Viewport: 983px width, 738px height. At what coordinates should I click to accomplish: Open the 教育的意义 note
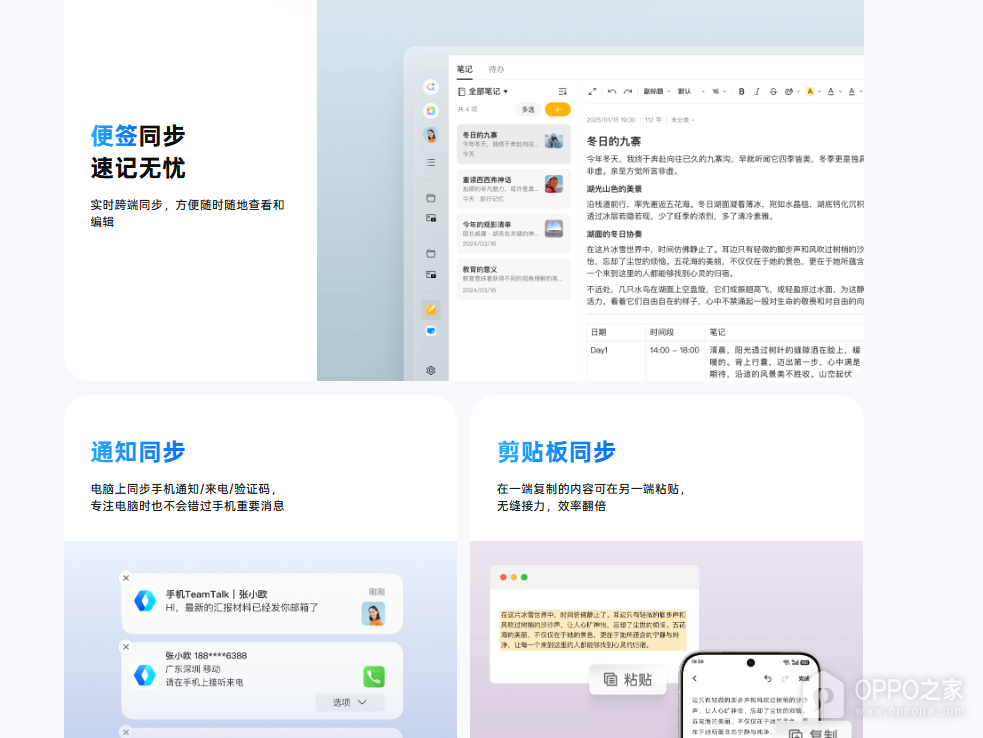[513, 279]
